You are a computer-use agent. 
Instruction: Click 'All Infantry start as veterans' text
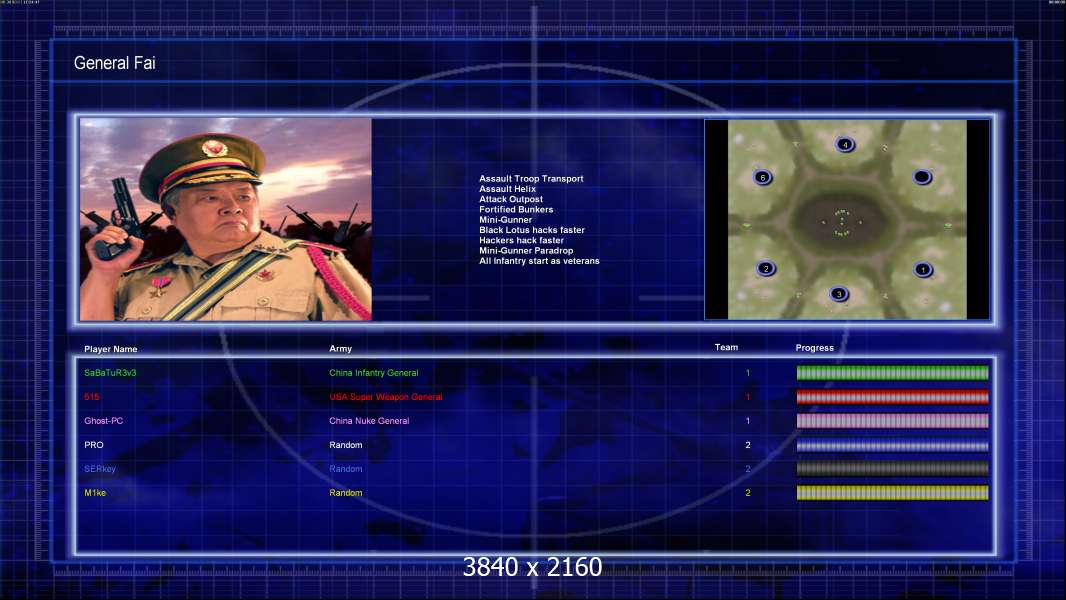(539, 261)
